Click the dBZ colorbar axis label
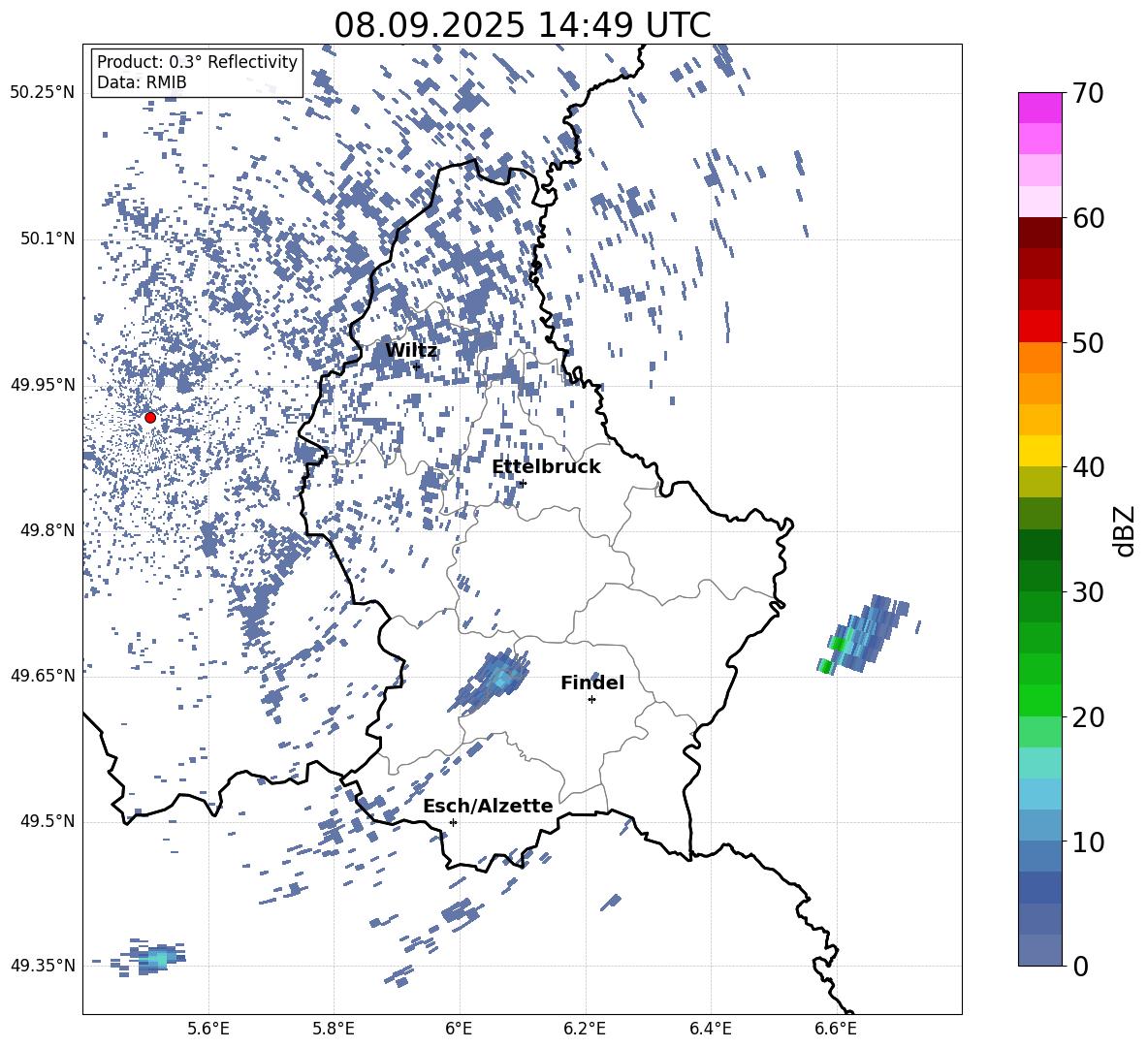1148x1048 pixels. [1124, 530]
